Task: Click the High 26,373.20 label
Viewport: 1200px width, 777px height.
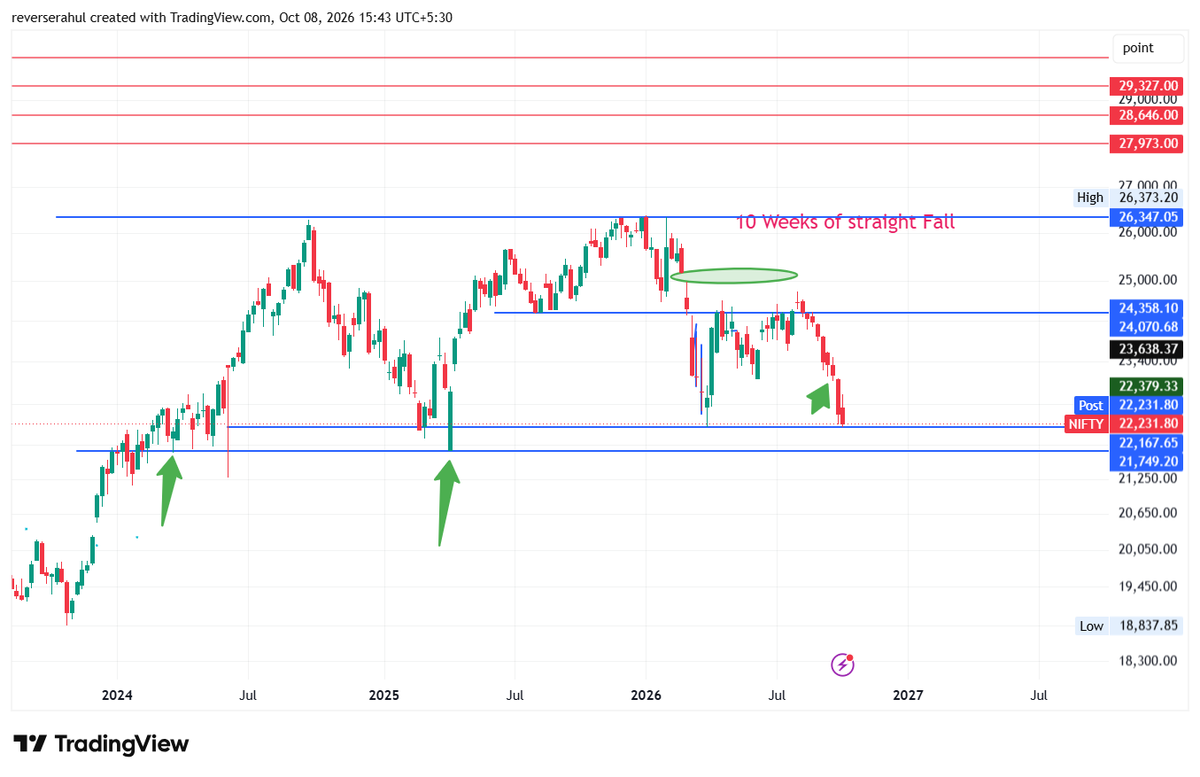Action: tap(1128, 198)
